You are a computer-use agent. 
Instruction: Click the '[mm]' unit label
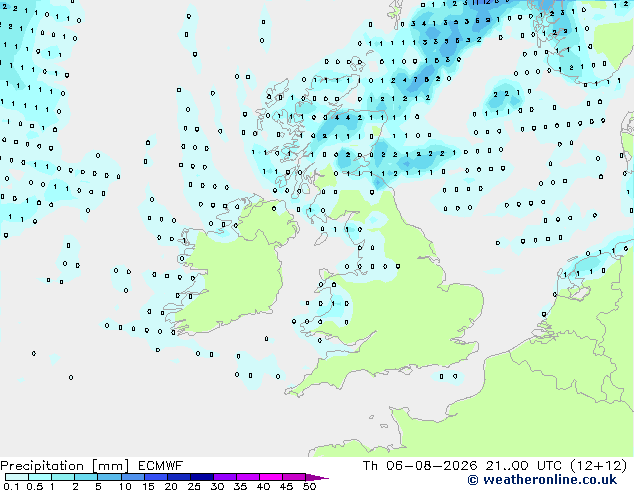[111, 466]
